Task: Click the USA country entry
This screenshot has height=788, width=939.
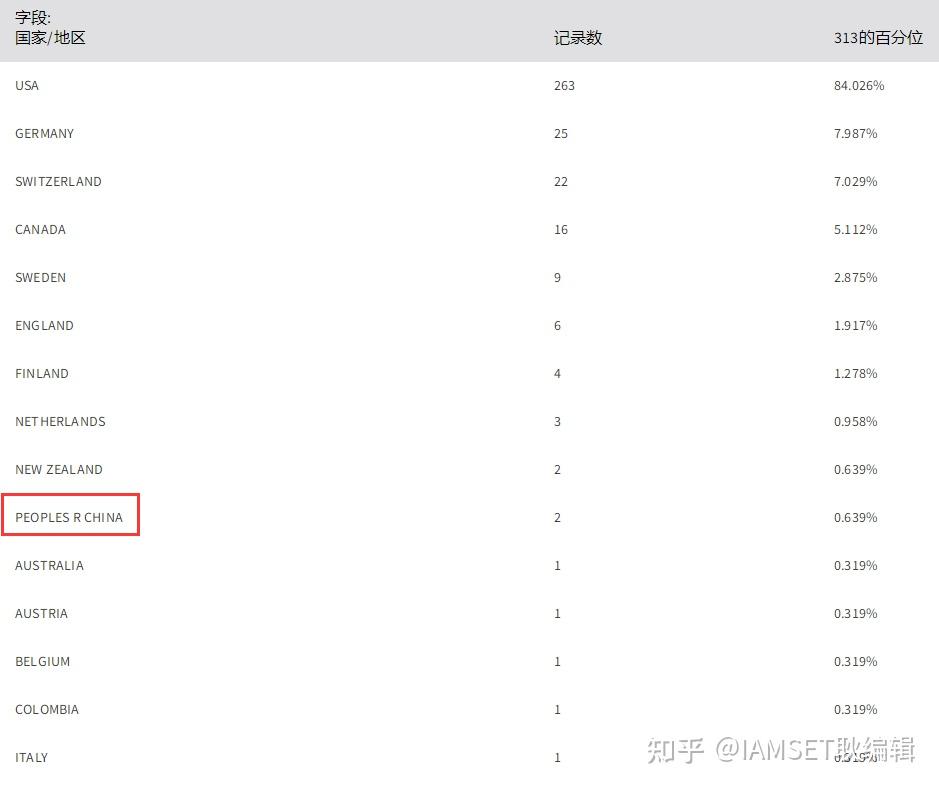Action: (27, 86)
